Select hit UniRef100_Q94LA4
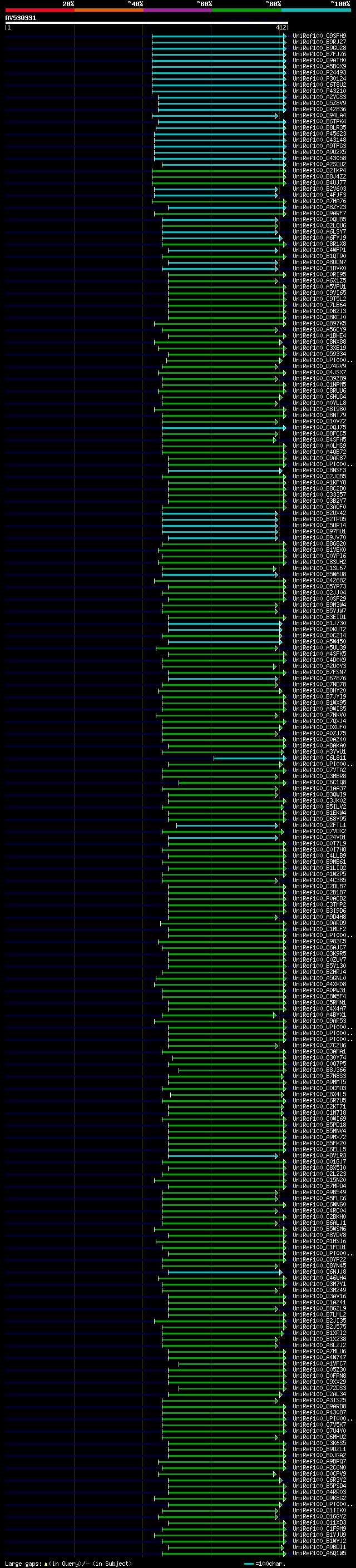The image size is (356, 1568). (319, 116)
